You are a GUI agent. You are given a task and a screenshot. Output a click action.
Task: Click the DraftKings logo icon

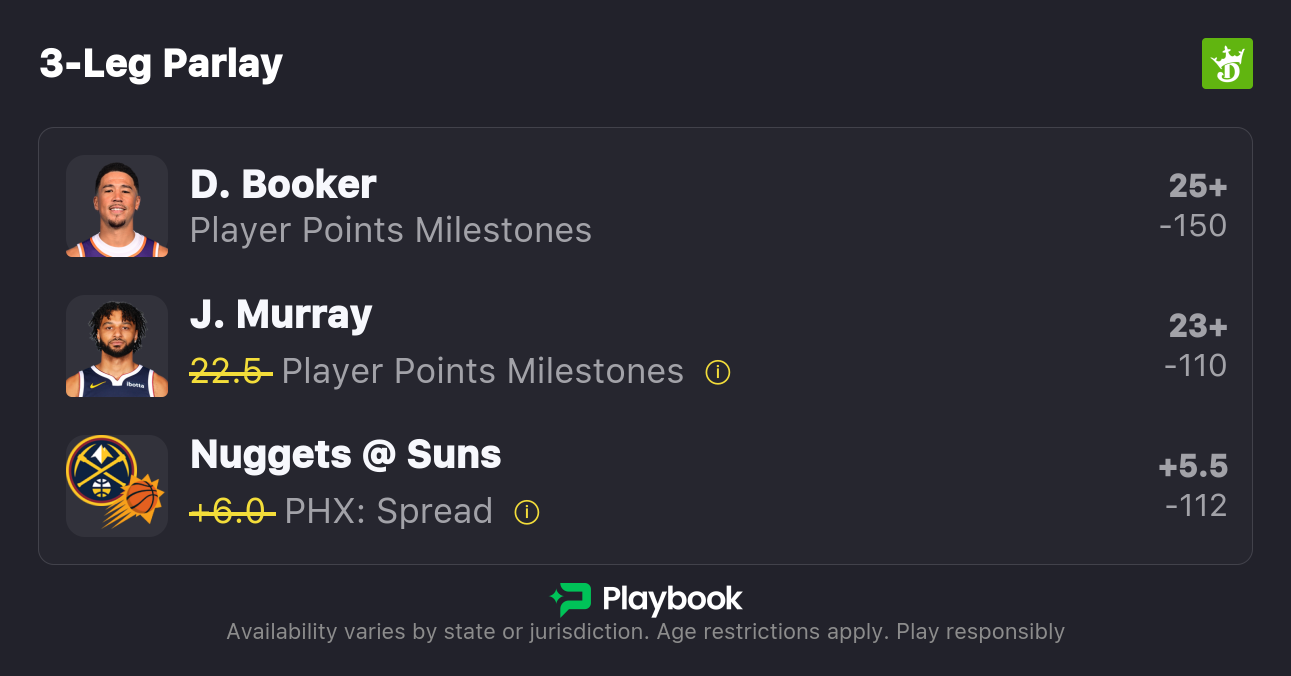point(1226,64)
